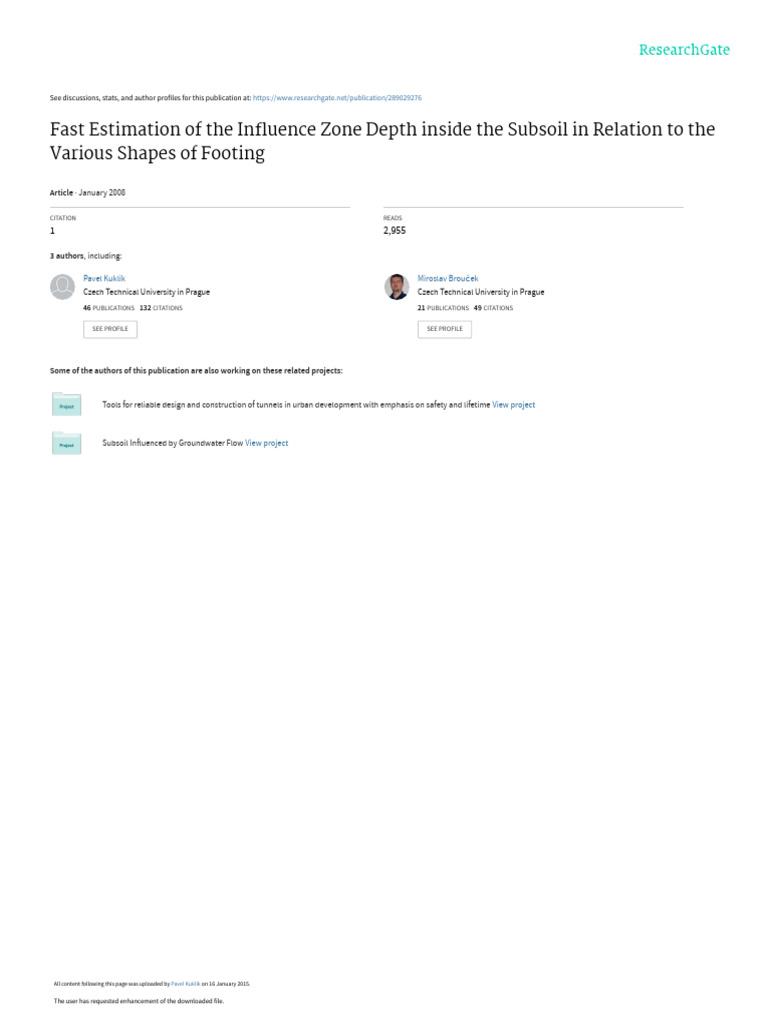Click the 49 citations count for Miroslav Brouček
The image size is (768, 1024).
pos(493,308)
